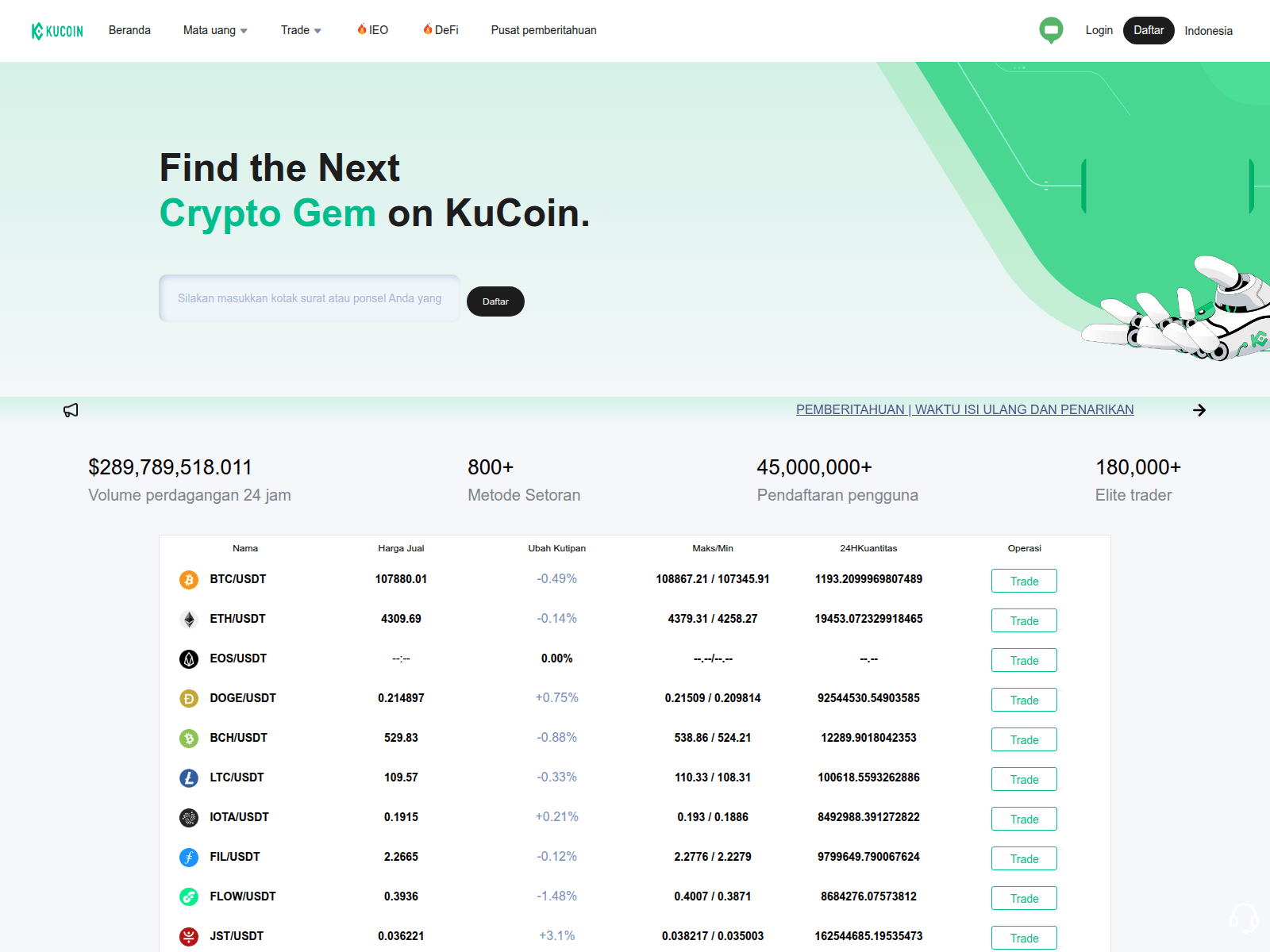This screenshot has width=1270, height=952.
Task: Click the FLOW coin icon
Action: pyautogui.click(x=189, y=897)
